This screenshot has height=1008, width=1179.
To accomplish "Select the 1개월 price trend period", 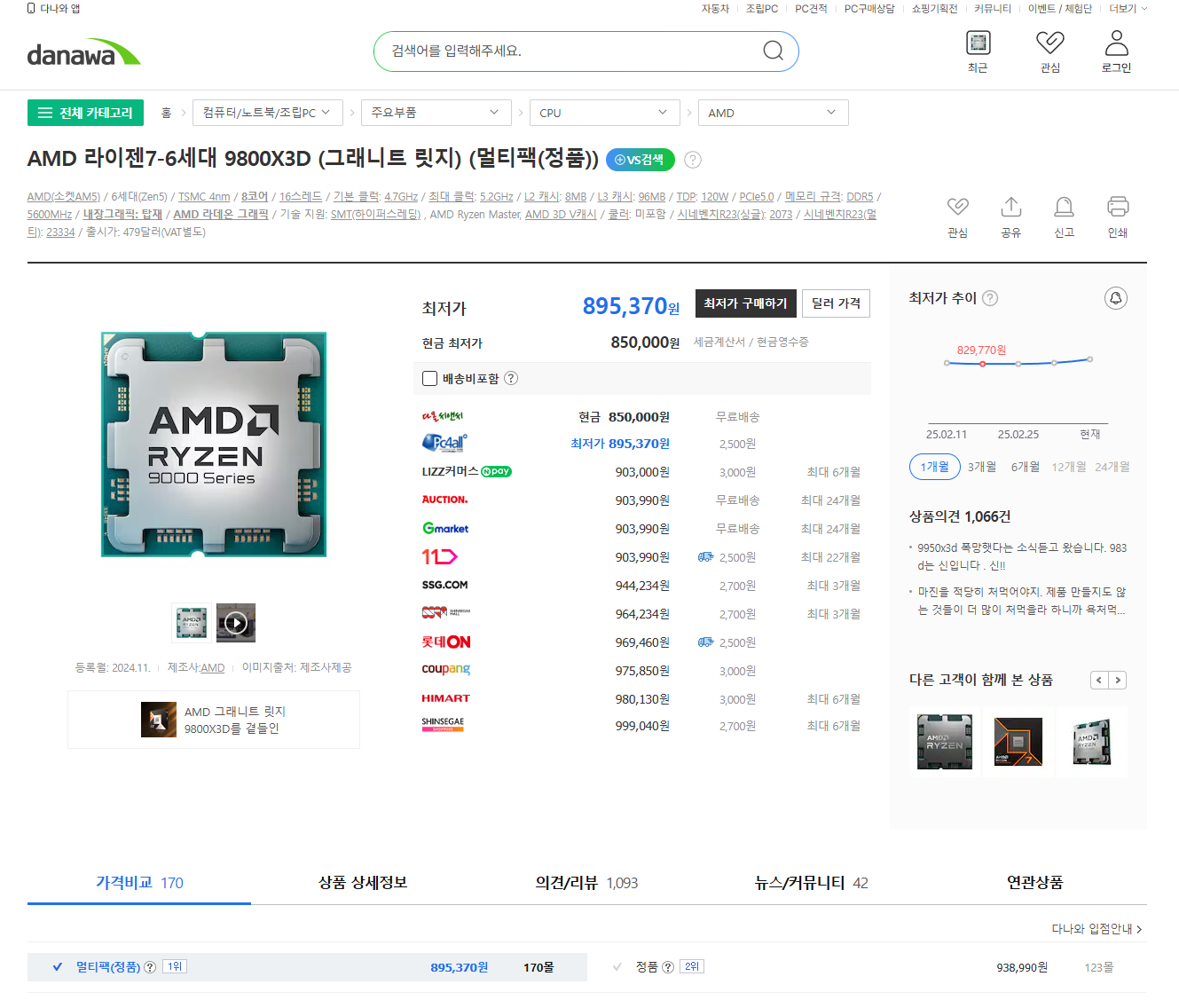I will coord(935,467).
